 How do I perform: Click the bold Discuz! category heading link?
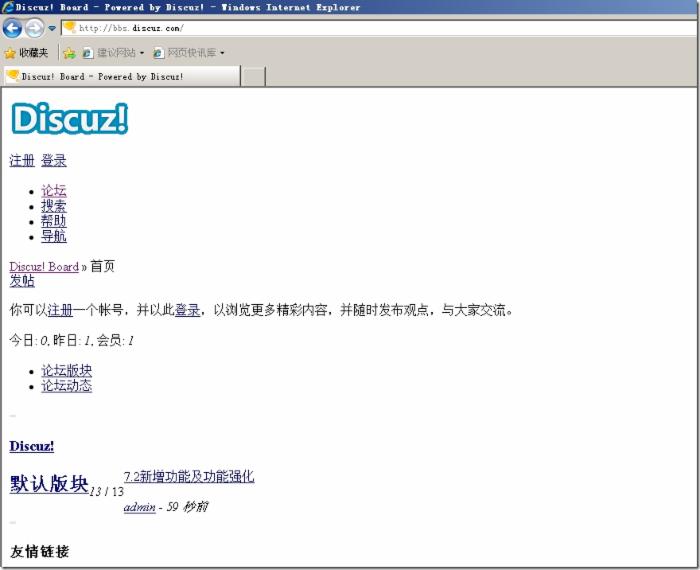[32, 446]
